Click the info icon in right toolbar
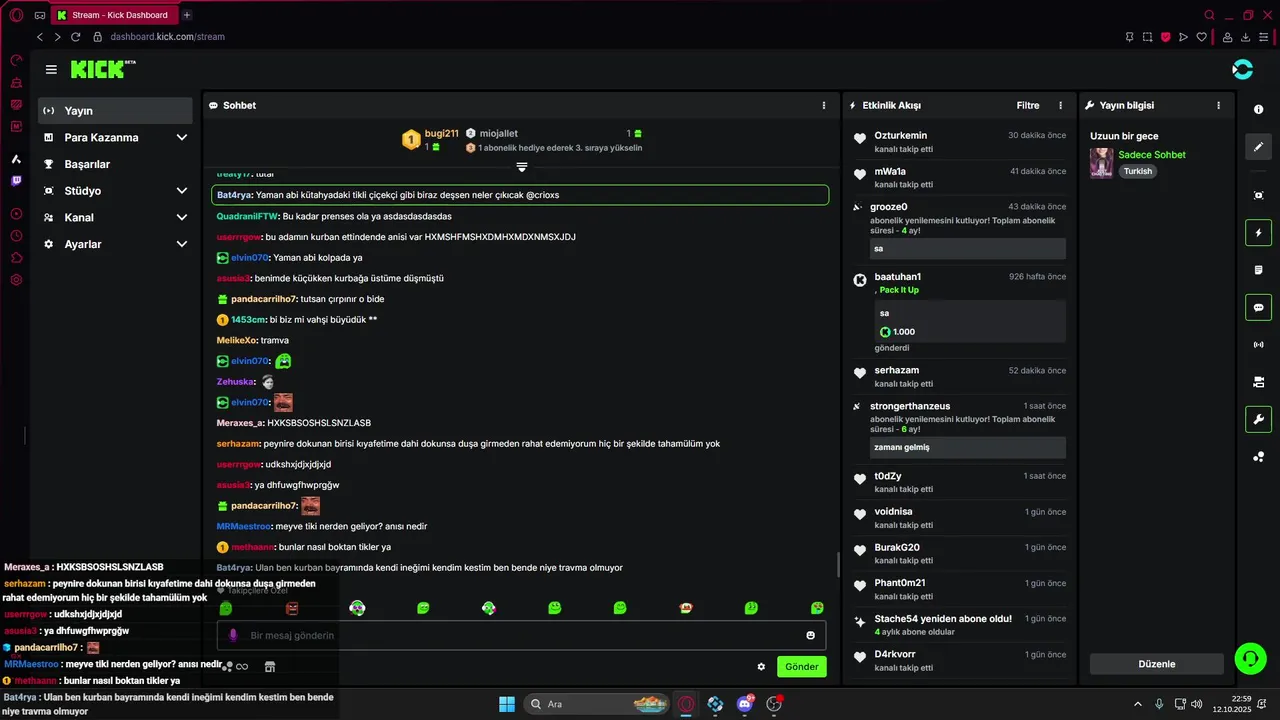The image size is (1280, 720). coord(1258,109)
